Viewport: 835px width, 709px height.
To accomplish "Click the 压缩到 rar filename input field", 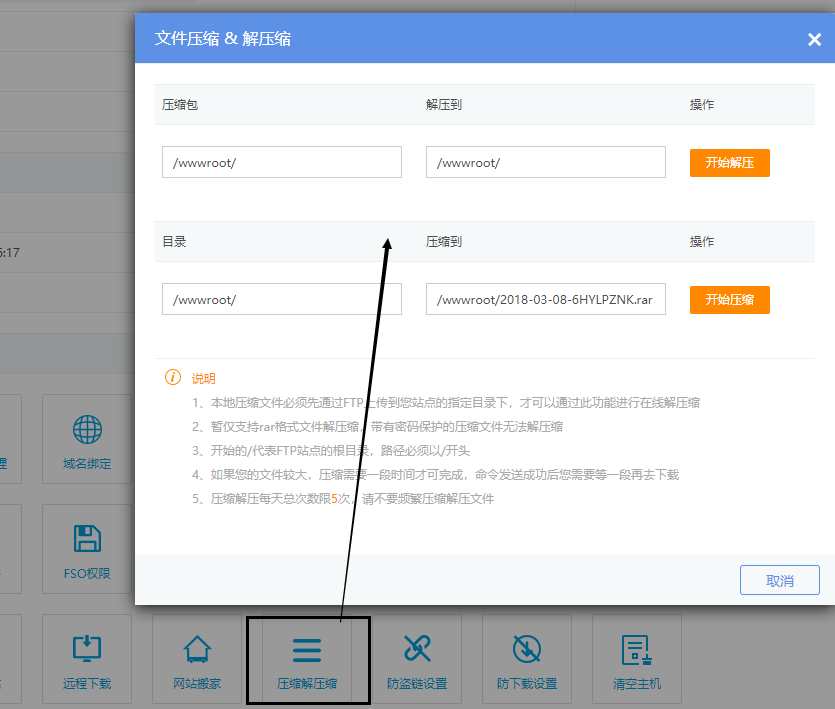I will (545, 299).
